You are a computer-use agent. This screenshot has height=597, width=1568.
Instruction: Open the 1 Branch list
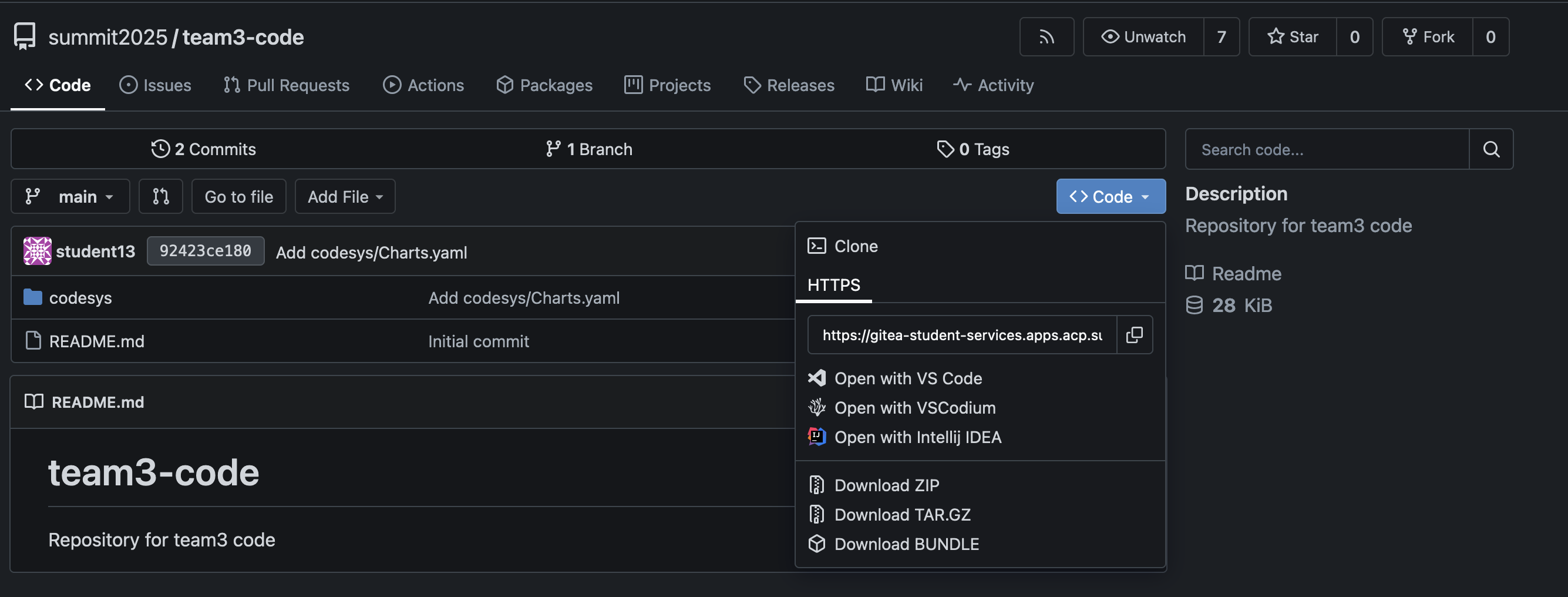(x=588, y=149)
